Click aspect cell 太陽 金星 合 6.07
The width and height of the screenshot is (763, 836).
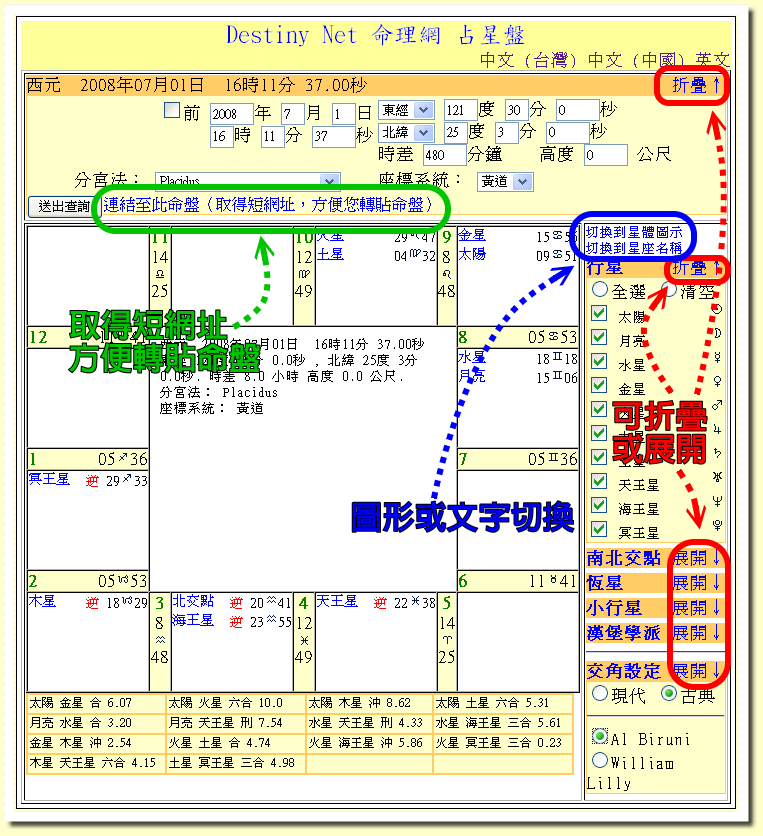tap(97, 703)
